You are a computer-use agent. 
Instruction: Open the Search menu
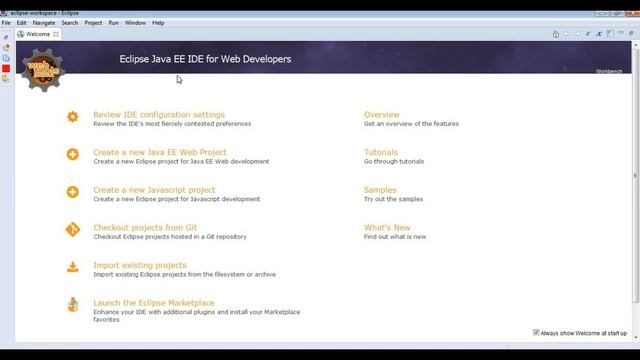70,23
